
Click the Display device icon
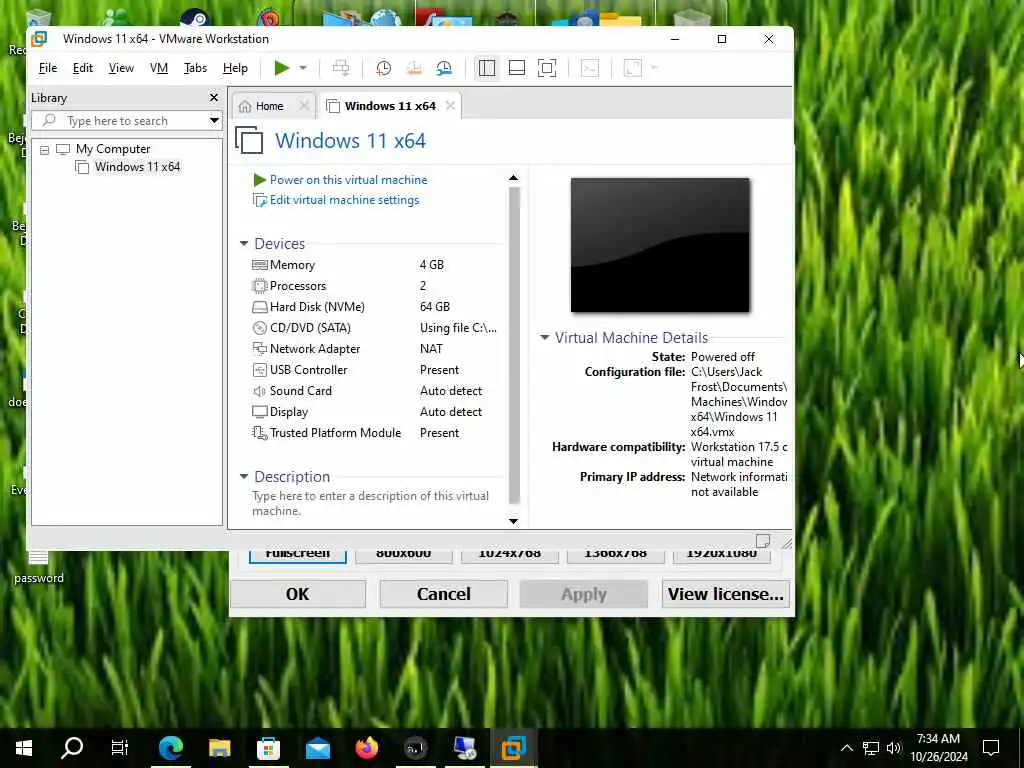260,412
